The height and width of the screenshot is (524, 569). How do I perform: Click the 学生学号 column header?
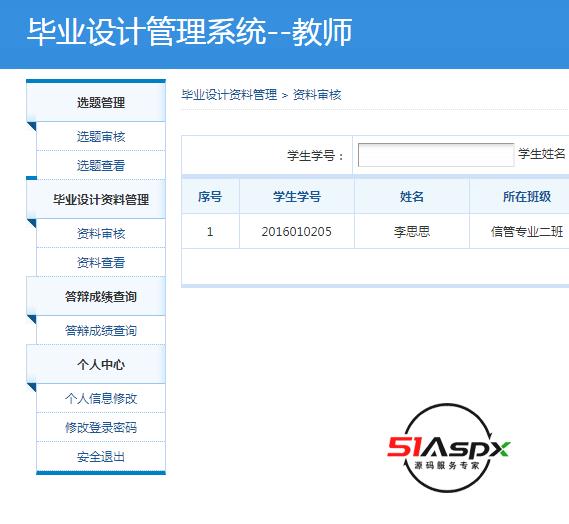[297, 196]
